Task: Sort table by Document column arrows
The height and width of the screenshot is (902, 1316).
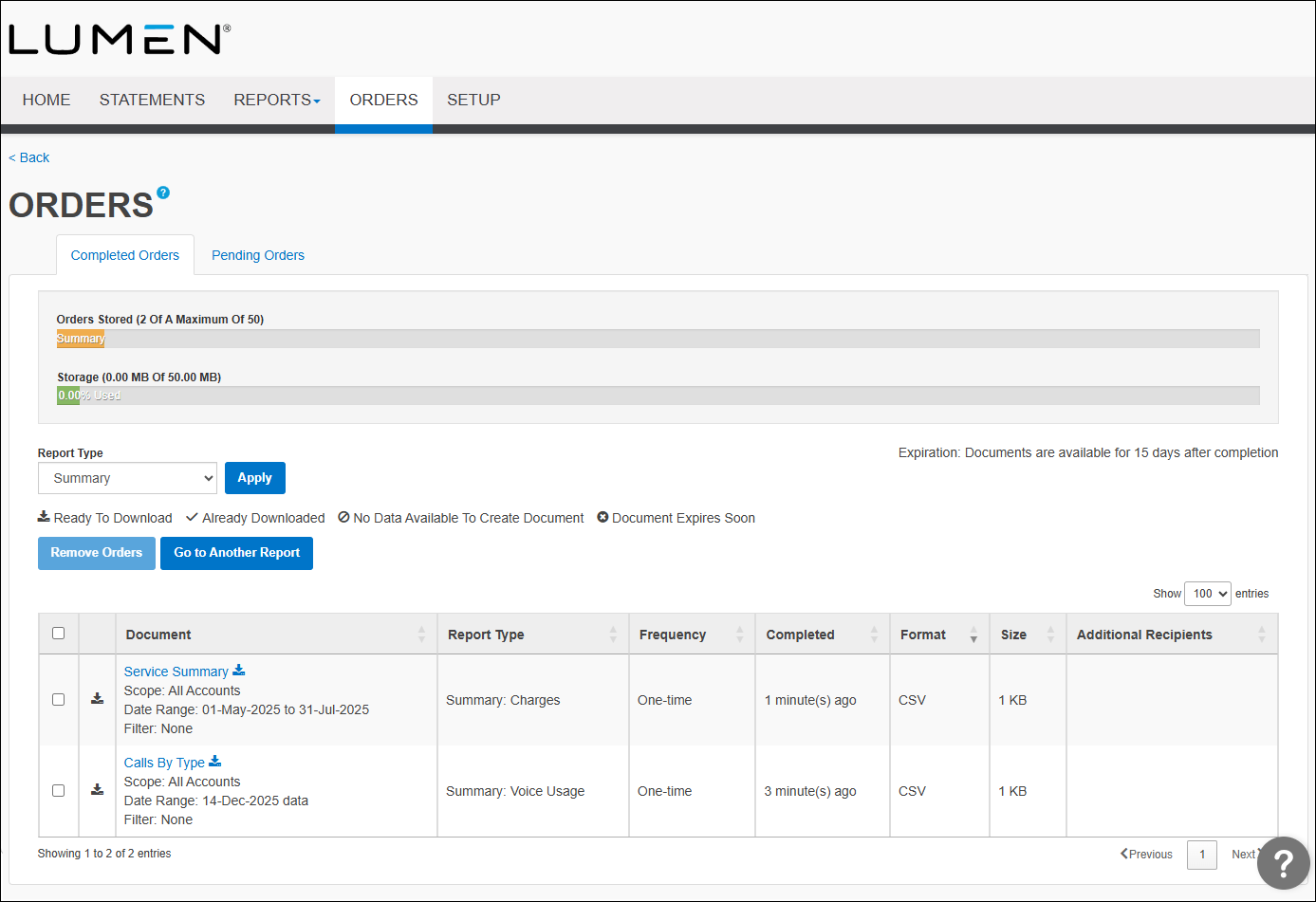Action: [x=421, y=635]
